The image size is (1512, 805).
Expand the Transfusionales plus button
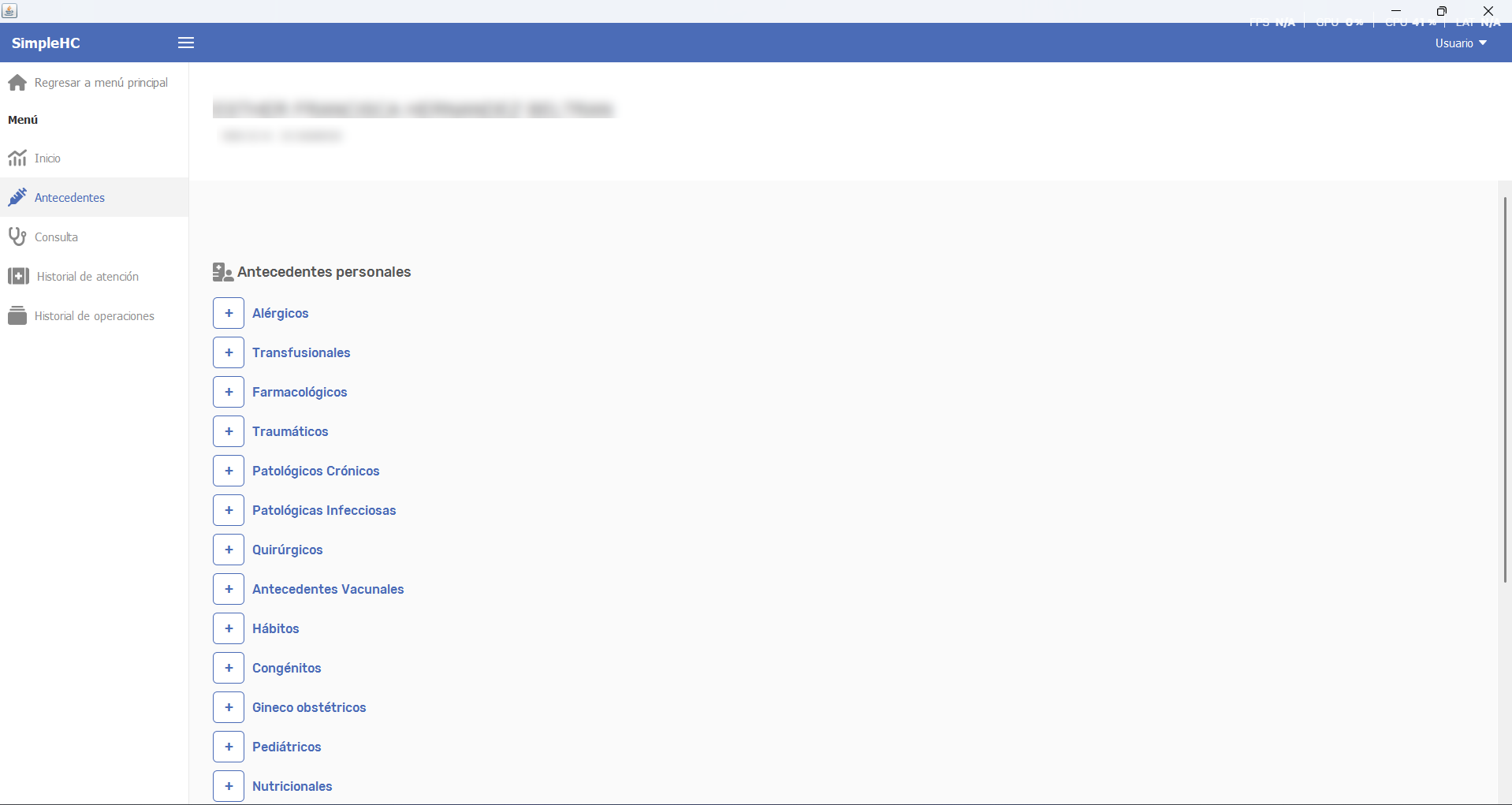[229, 352]
